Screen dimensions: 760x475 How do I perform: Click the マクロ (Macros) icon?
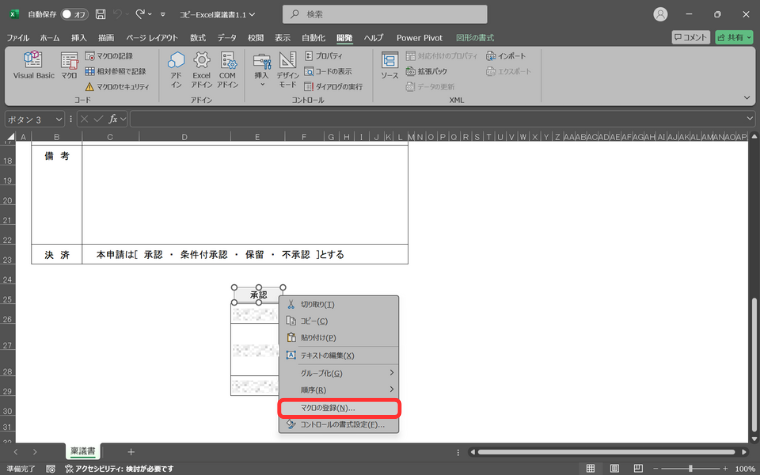click(x=69, y=66)
